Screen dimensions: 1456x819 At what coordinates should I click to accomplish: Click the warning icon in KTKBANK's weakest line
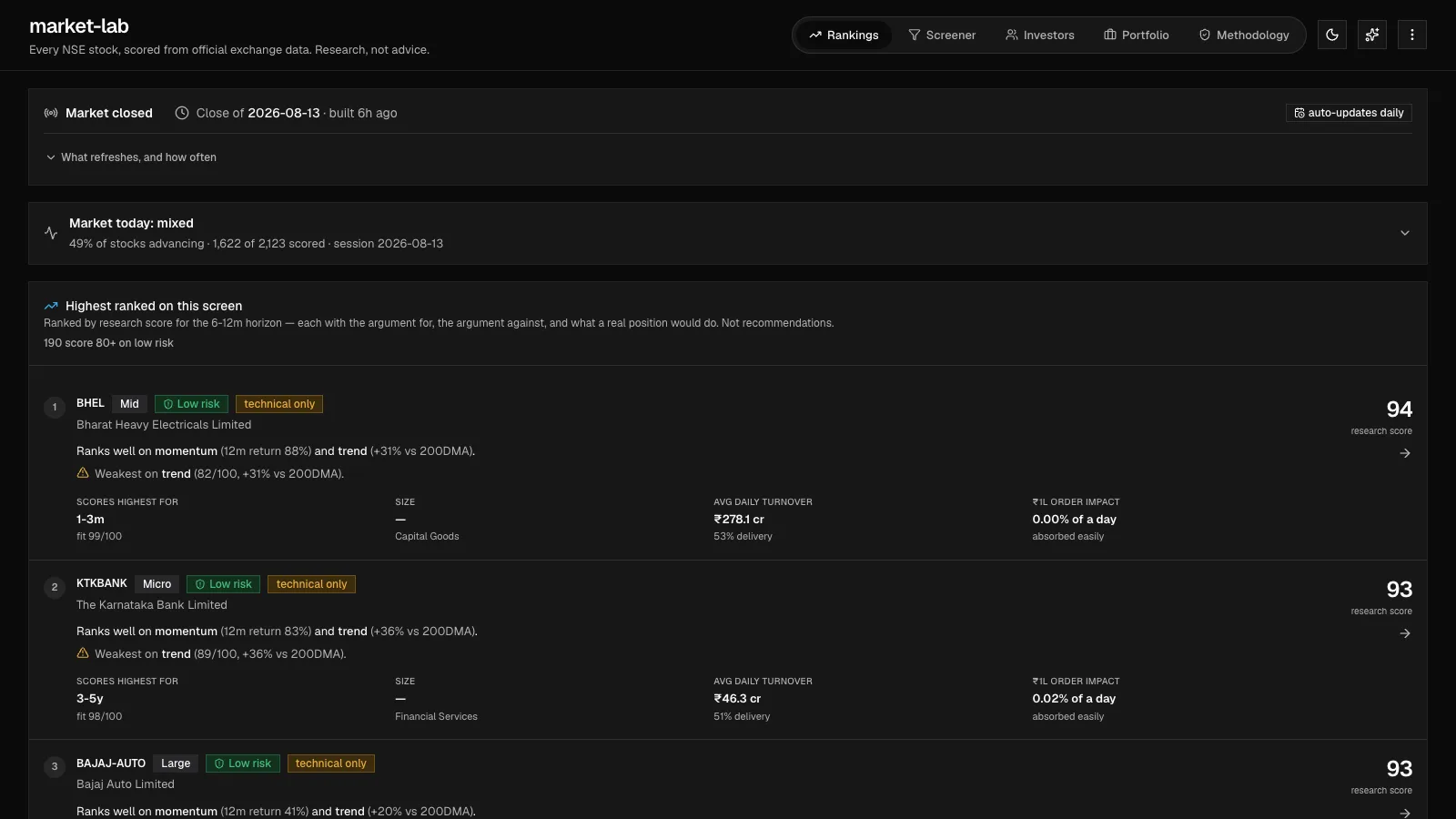point(83,653)
